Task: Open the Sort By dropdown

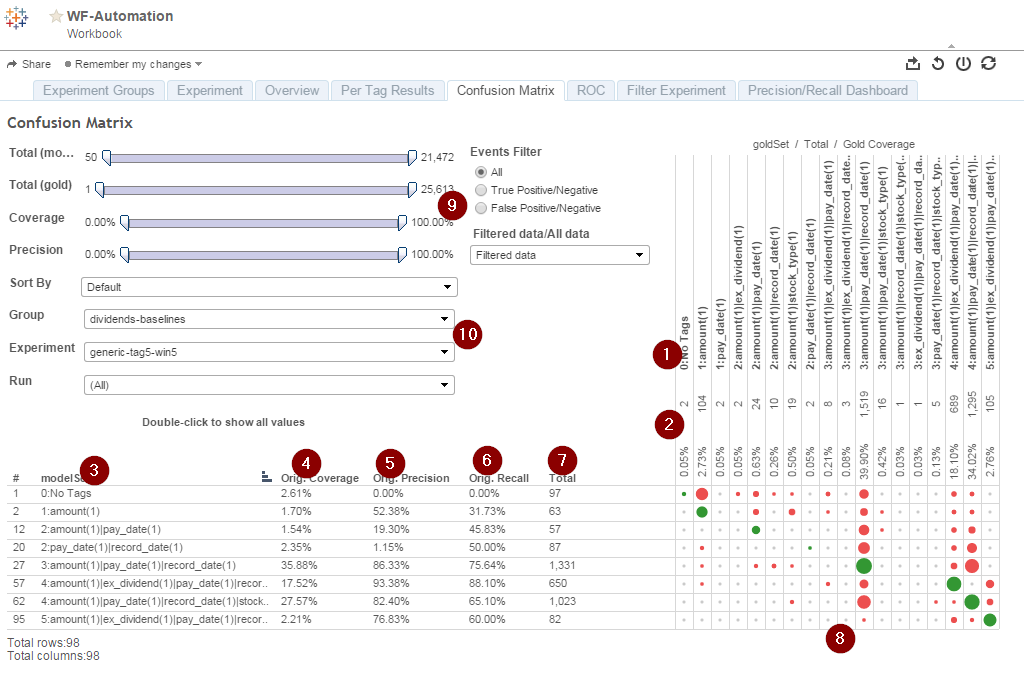Action: 269,287
